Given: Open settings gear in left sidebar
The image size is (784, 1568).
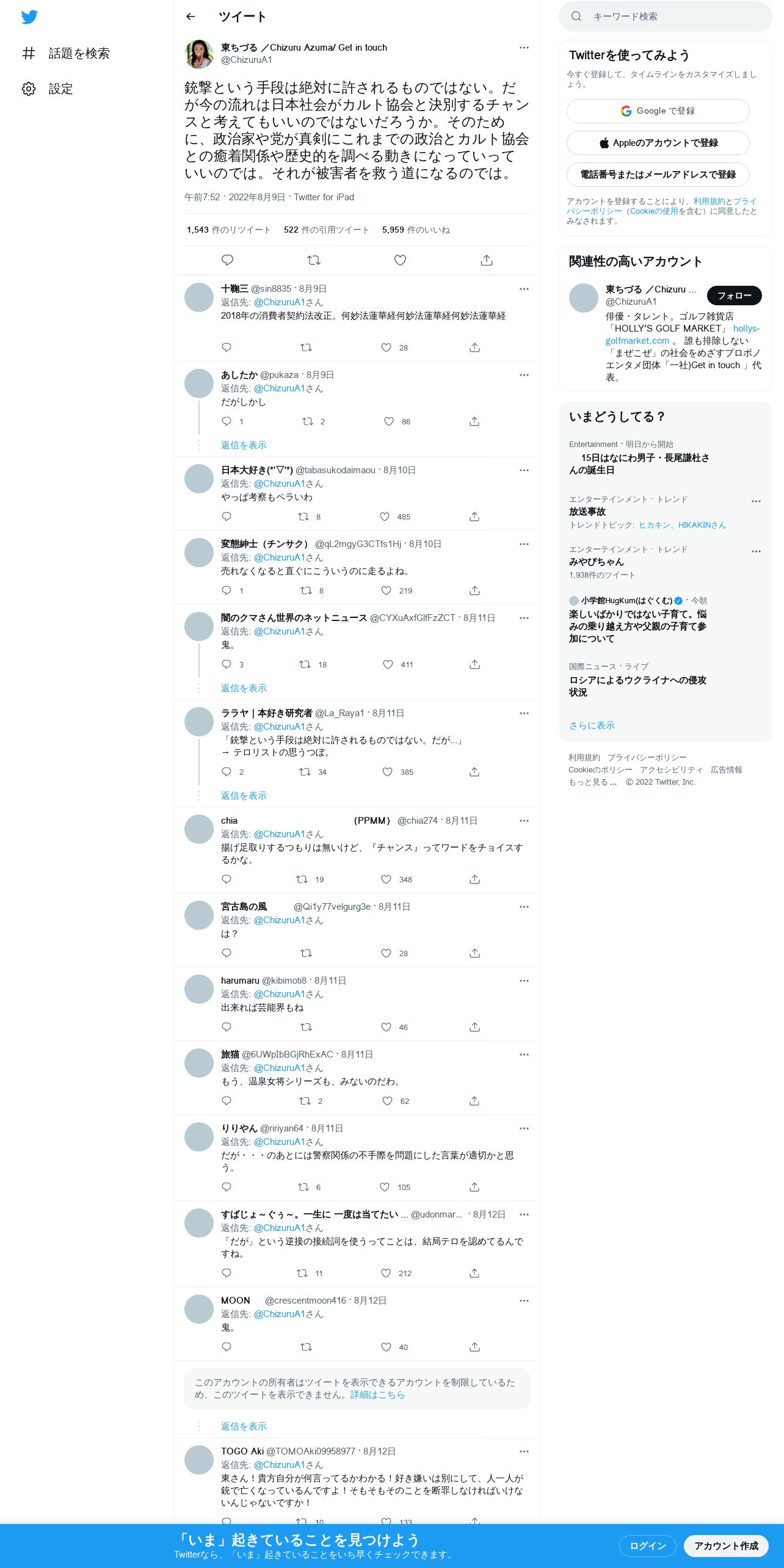Looking at the screenshot, I should 29,89.
